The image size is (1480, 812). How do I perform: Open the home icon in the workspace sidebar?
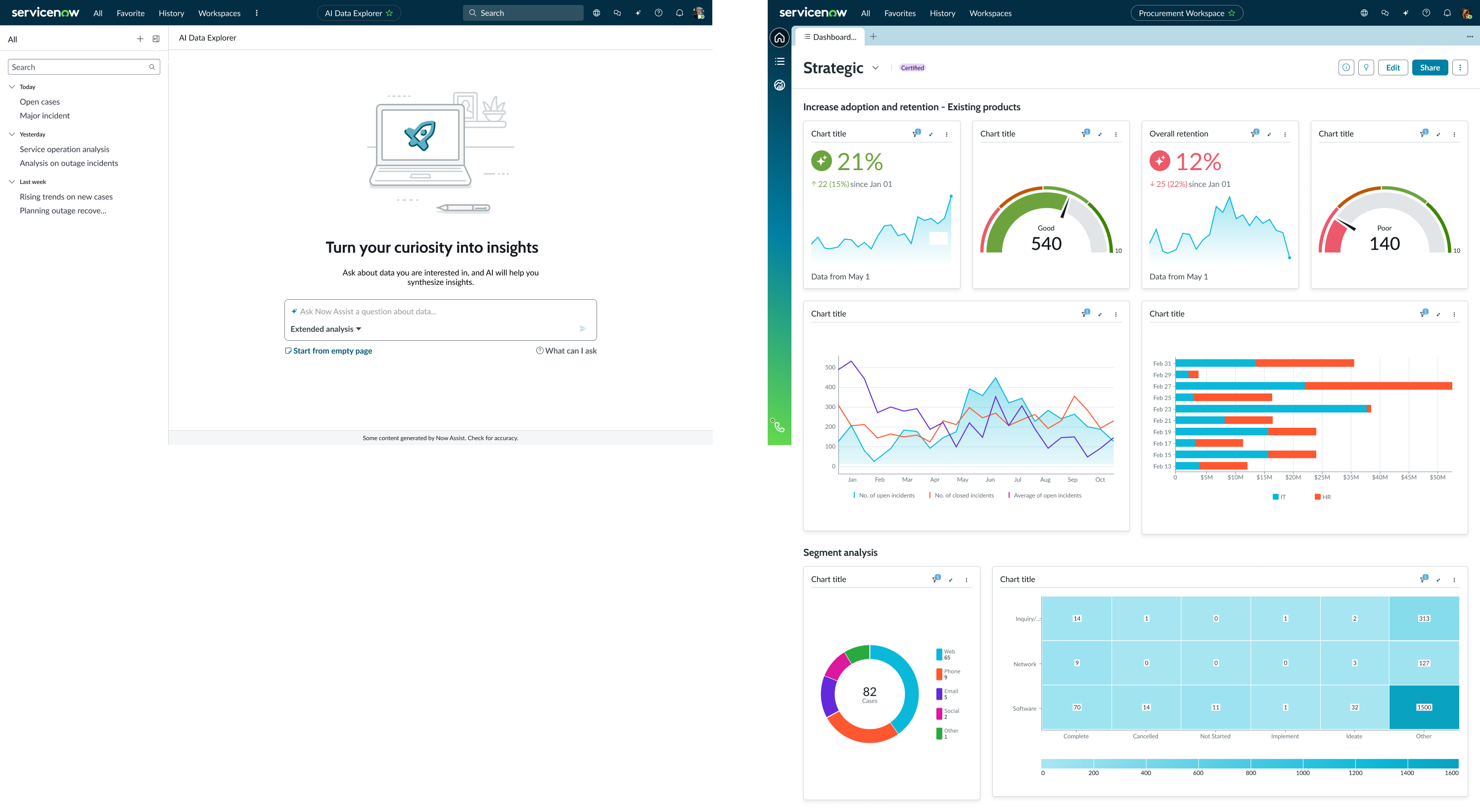pos(779,38)
